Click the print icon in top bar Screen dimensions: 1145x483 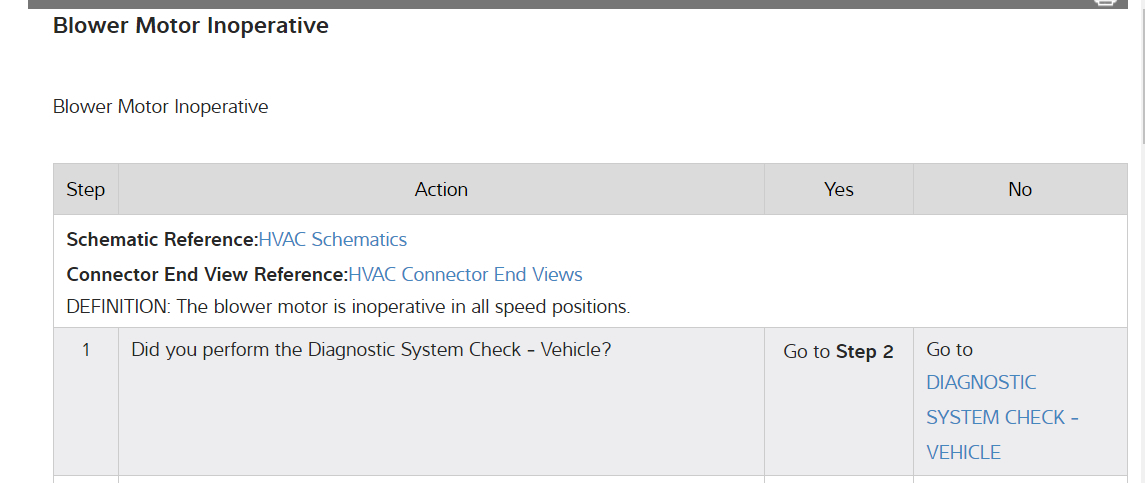click(x=1105, y=3)
